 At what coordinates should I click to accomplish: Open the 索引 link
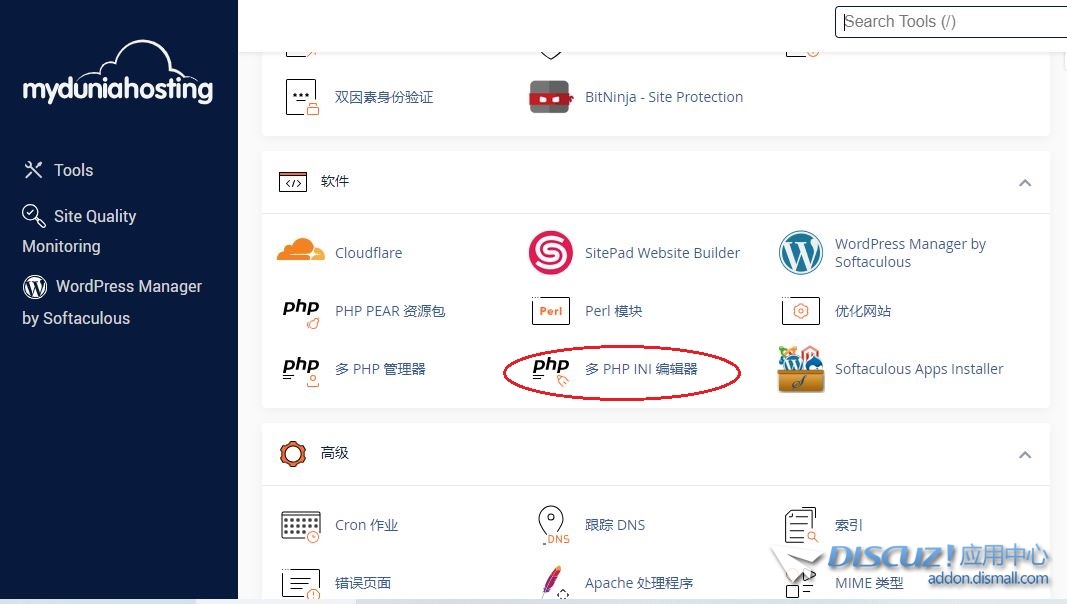coord(849,525)
